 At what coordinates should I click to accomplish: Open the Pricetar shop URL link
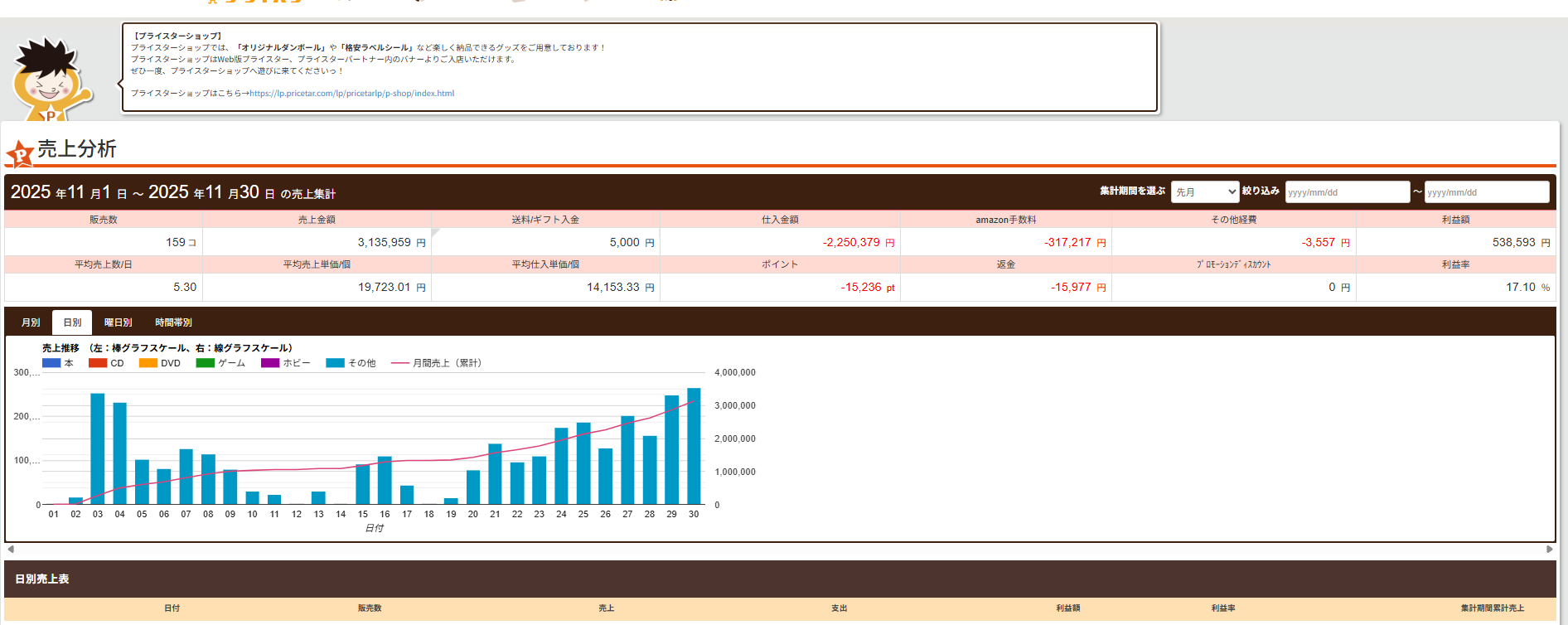tap(351, 94)
